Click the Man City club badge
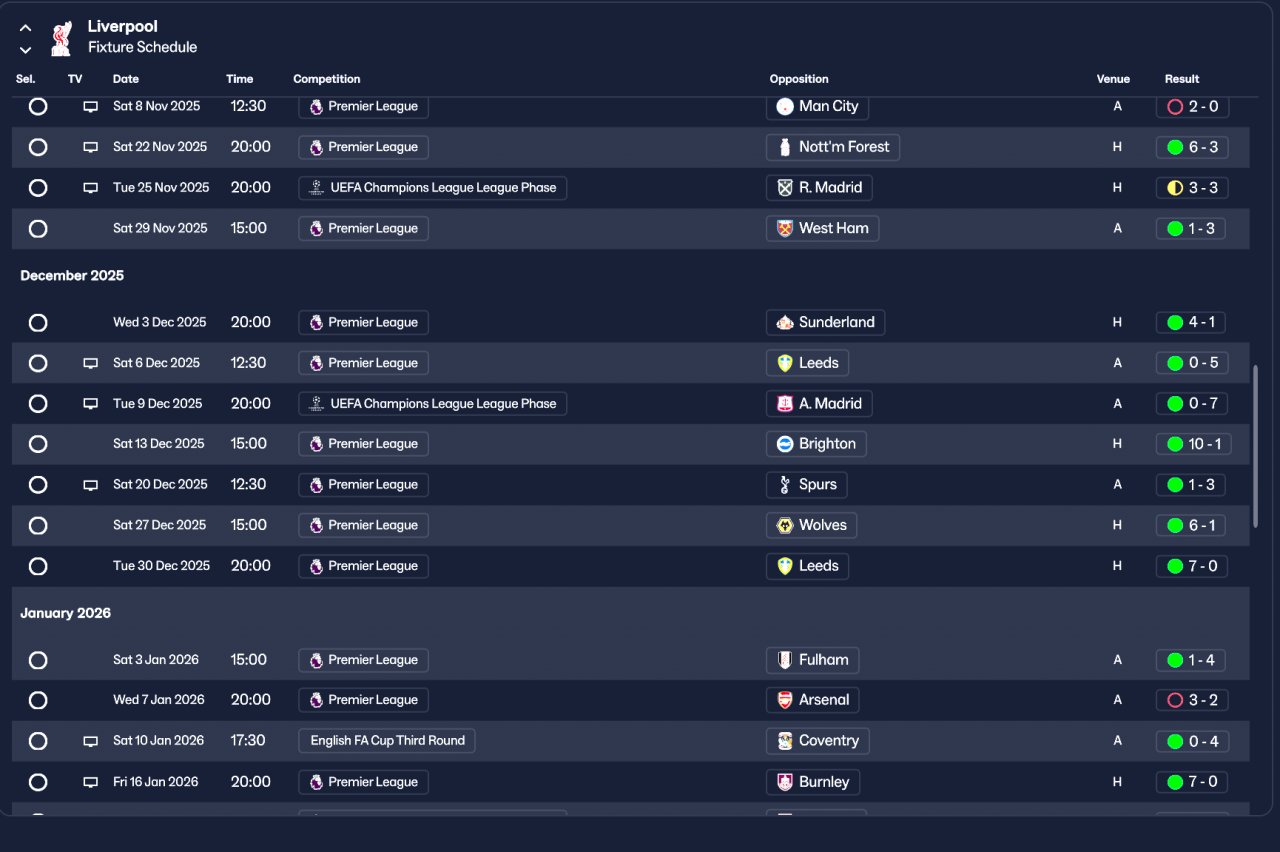Image resolution: width=1280 pixels, height=852 pixels. tap(785, 106)
